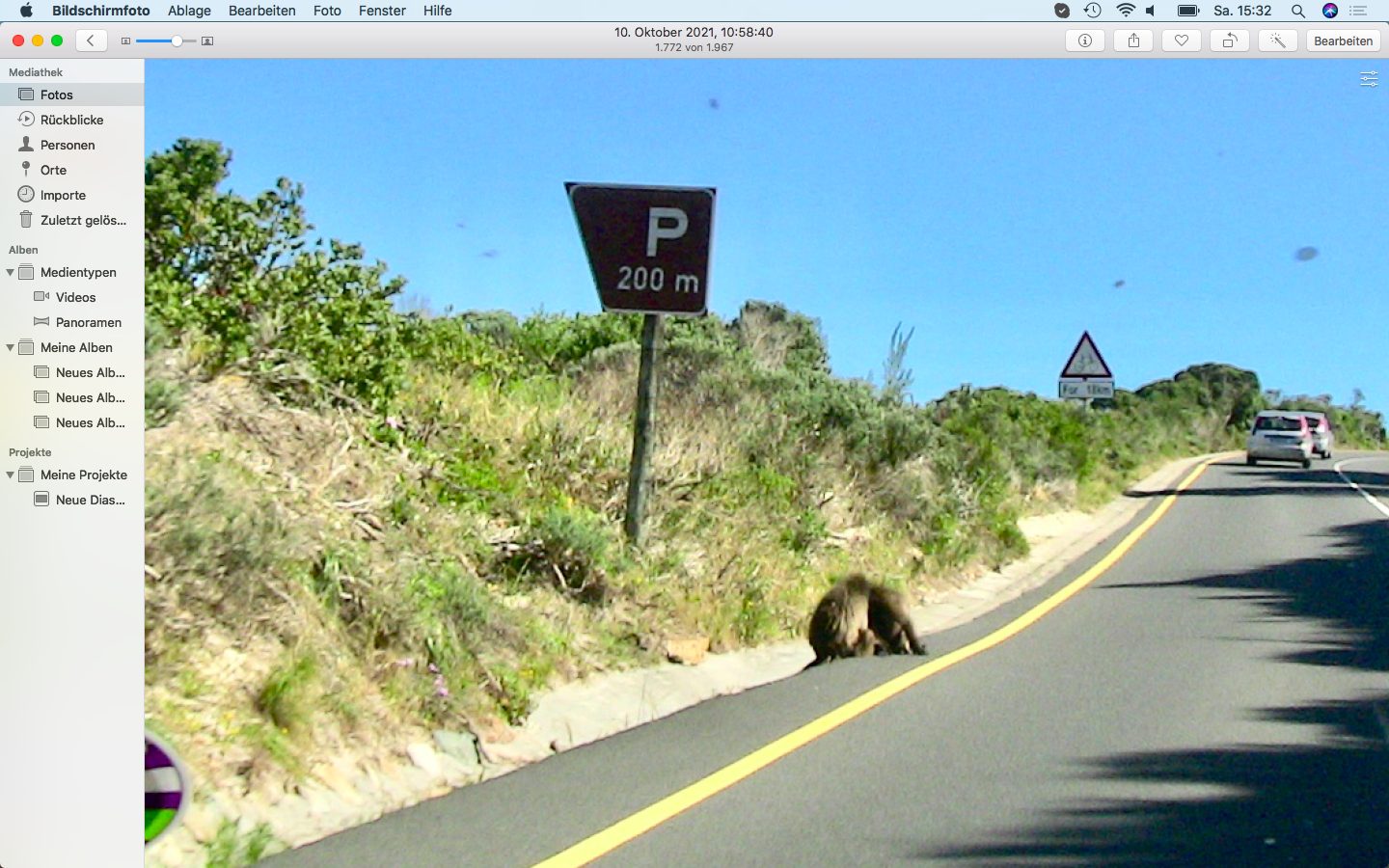Click the share icon in toolbar
The image size is (1389, 868).
click(x=1133, y=41)
